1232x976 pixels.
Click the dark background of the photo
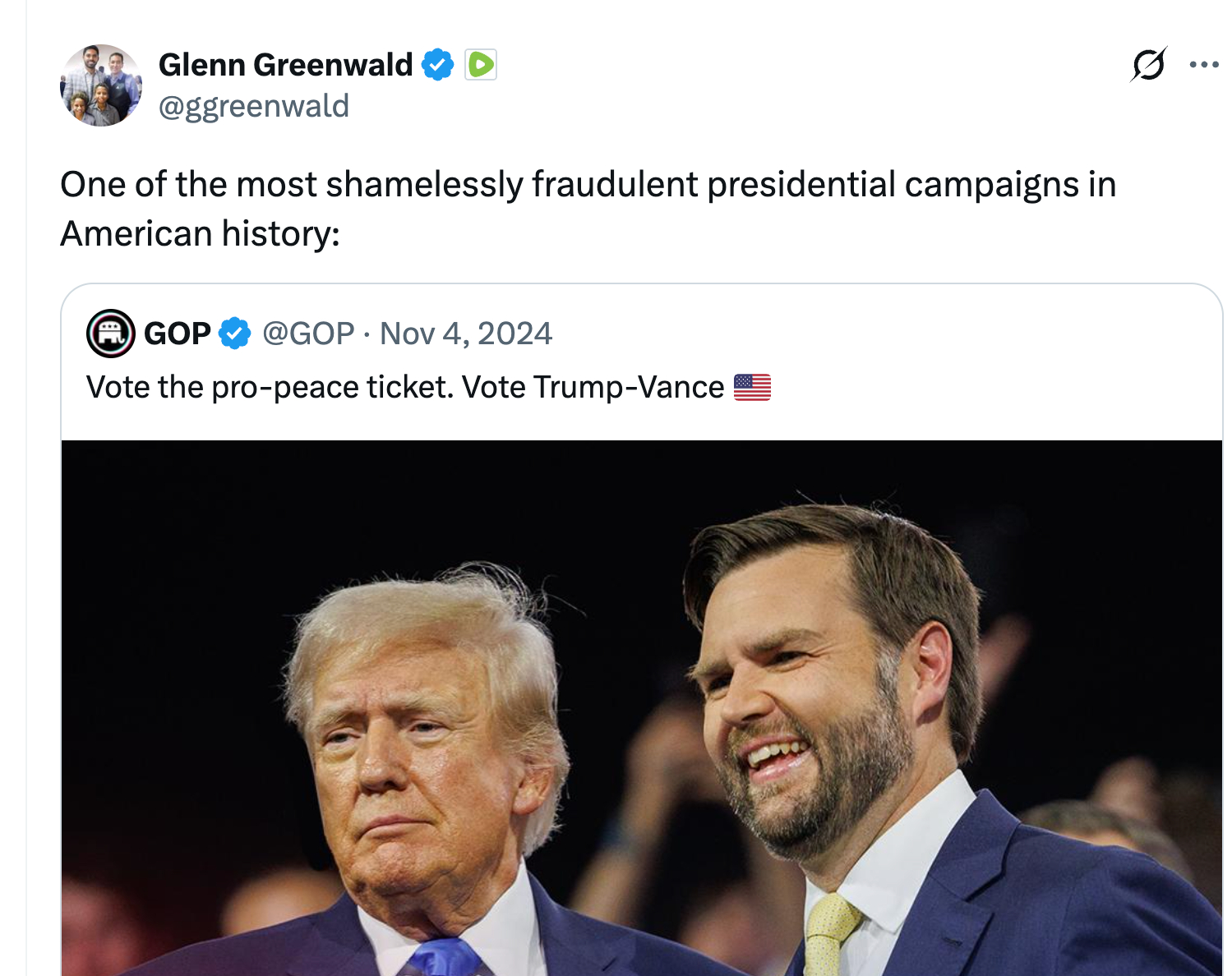[x=247, y=509]
